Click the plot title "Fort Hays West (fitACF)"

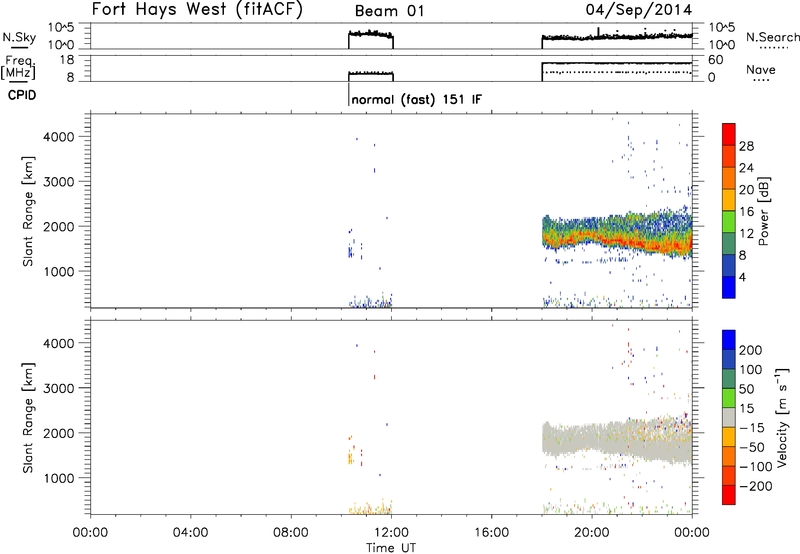coord(197,9)
